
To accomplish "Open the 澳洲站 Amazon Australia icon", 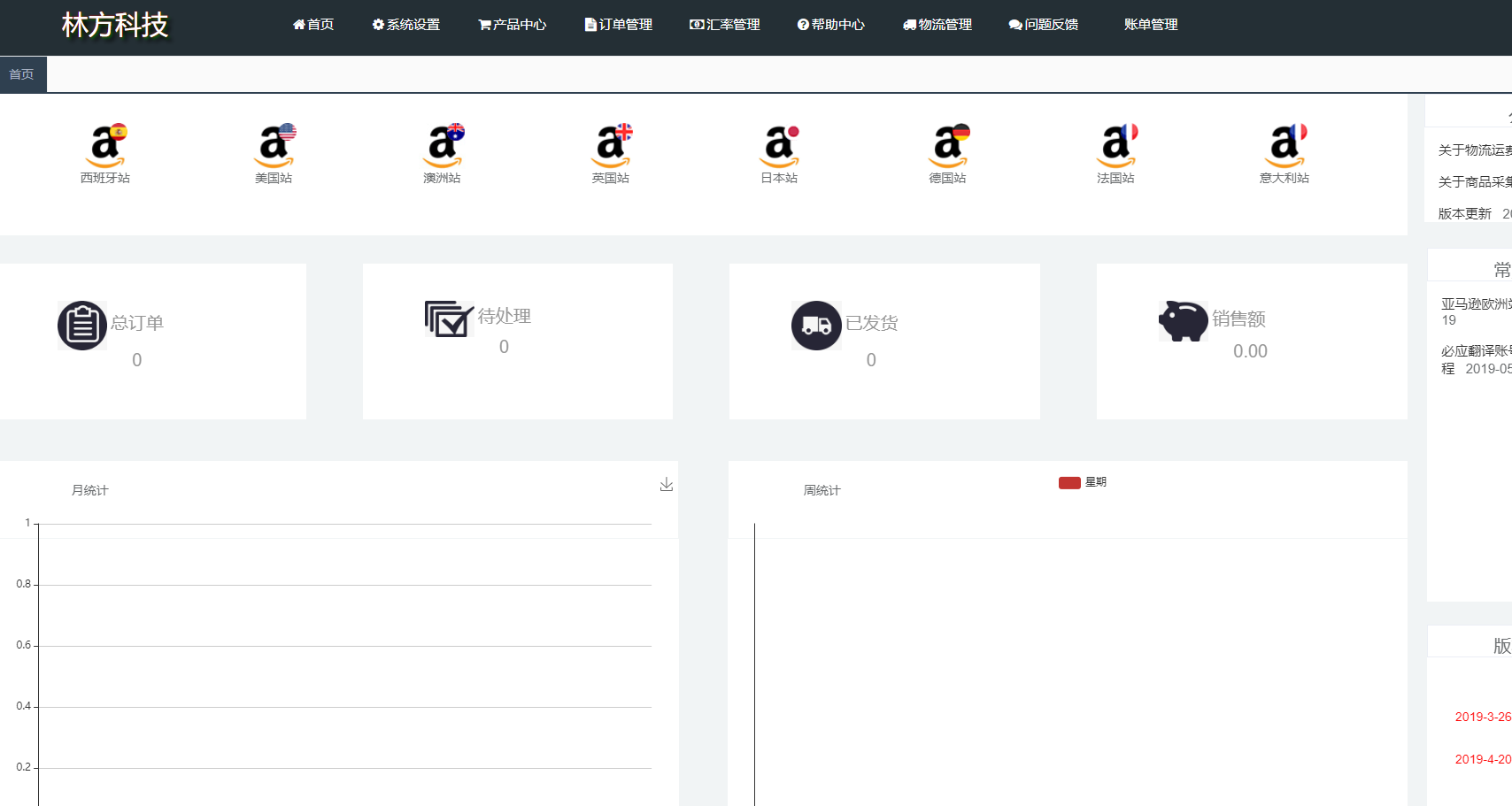I will click(x=443, y=146).
